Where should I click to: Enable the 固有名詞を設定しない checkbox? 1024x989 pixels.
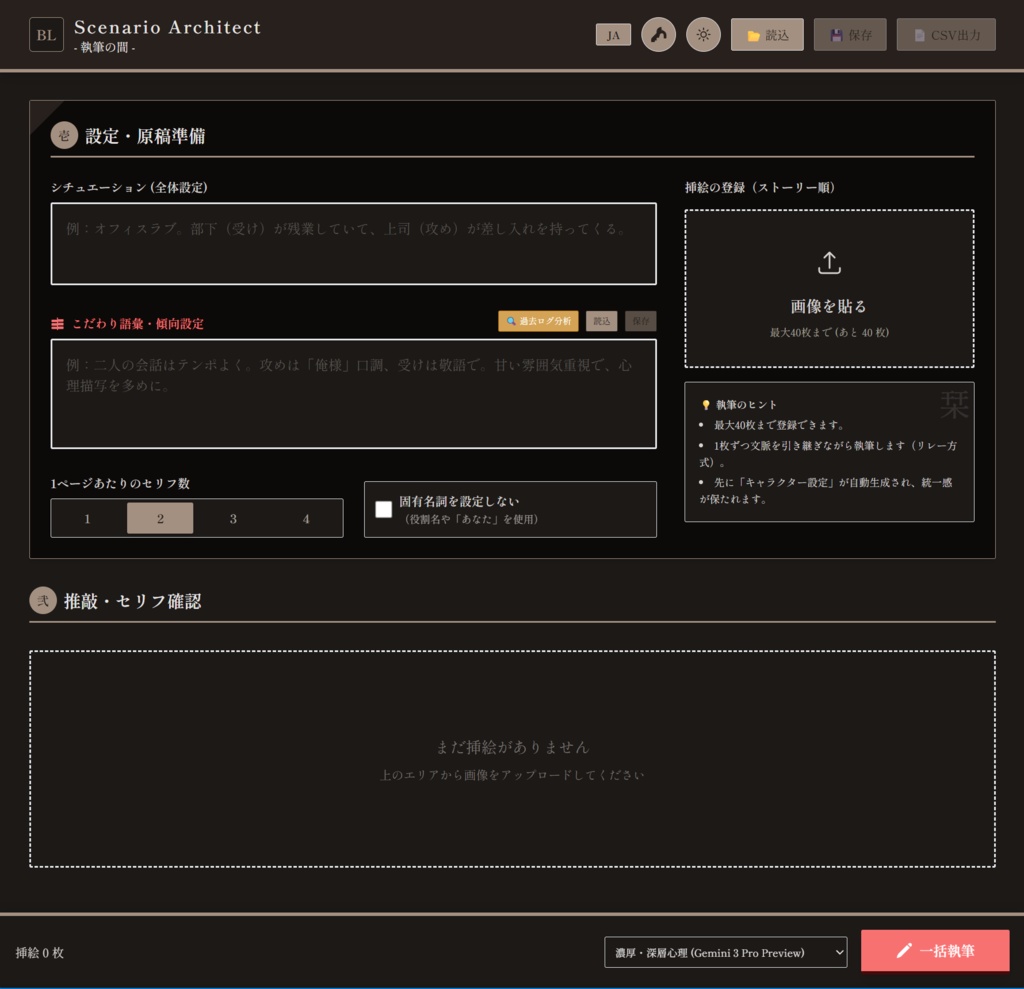pyautogui.click(x=383, y=509)
